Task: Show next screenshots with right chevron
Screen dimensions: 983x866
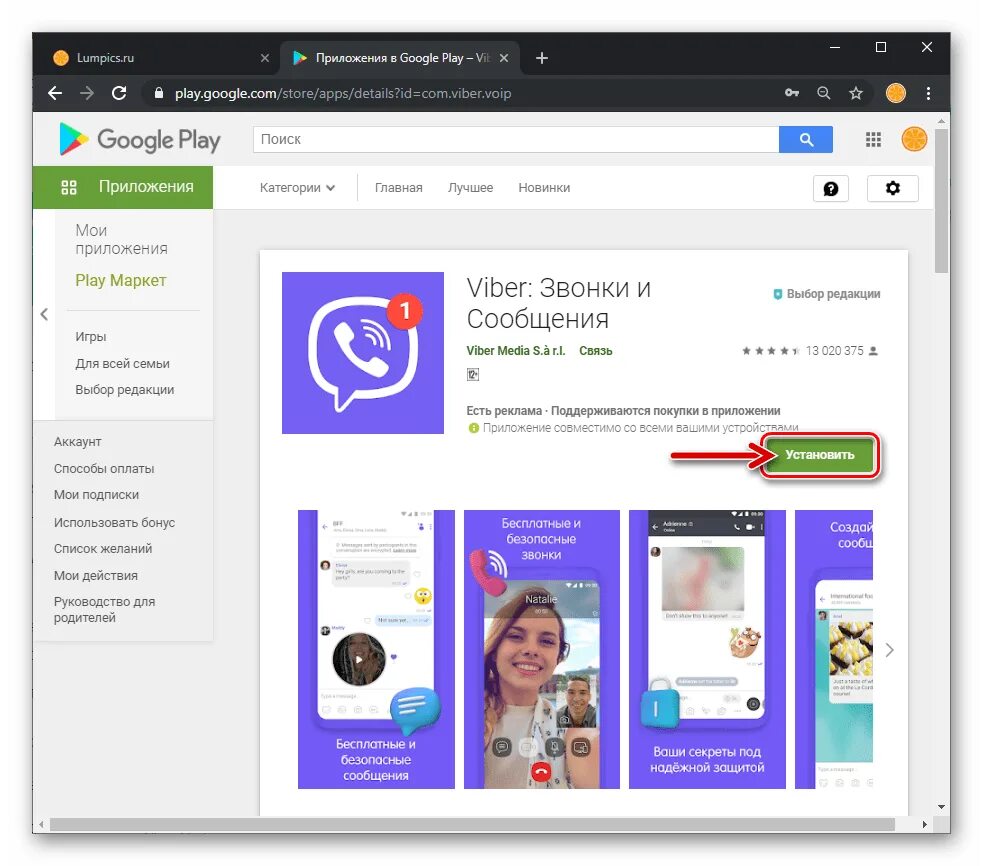Action: point(890,650)
